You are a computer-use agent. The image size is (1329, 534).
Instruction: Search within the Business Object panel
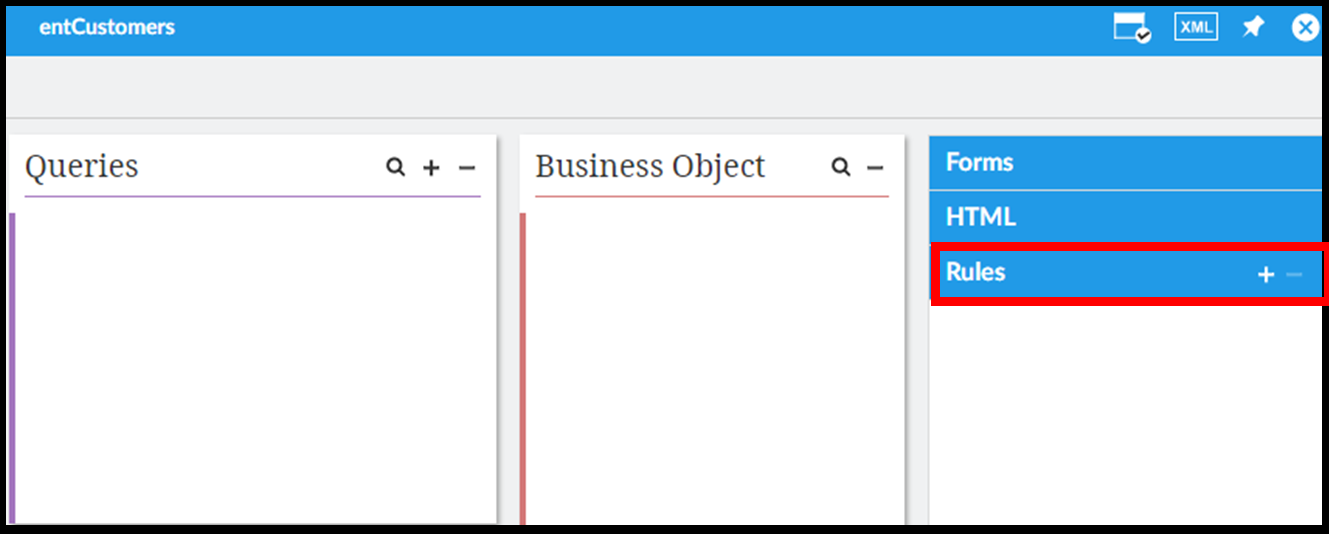[841, 167]
